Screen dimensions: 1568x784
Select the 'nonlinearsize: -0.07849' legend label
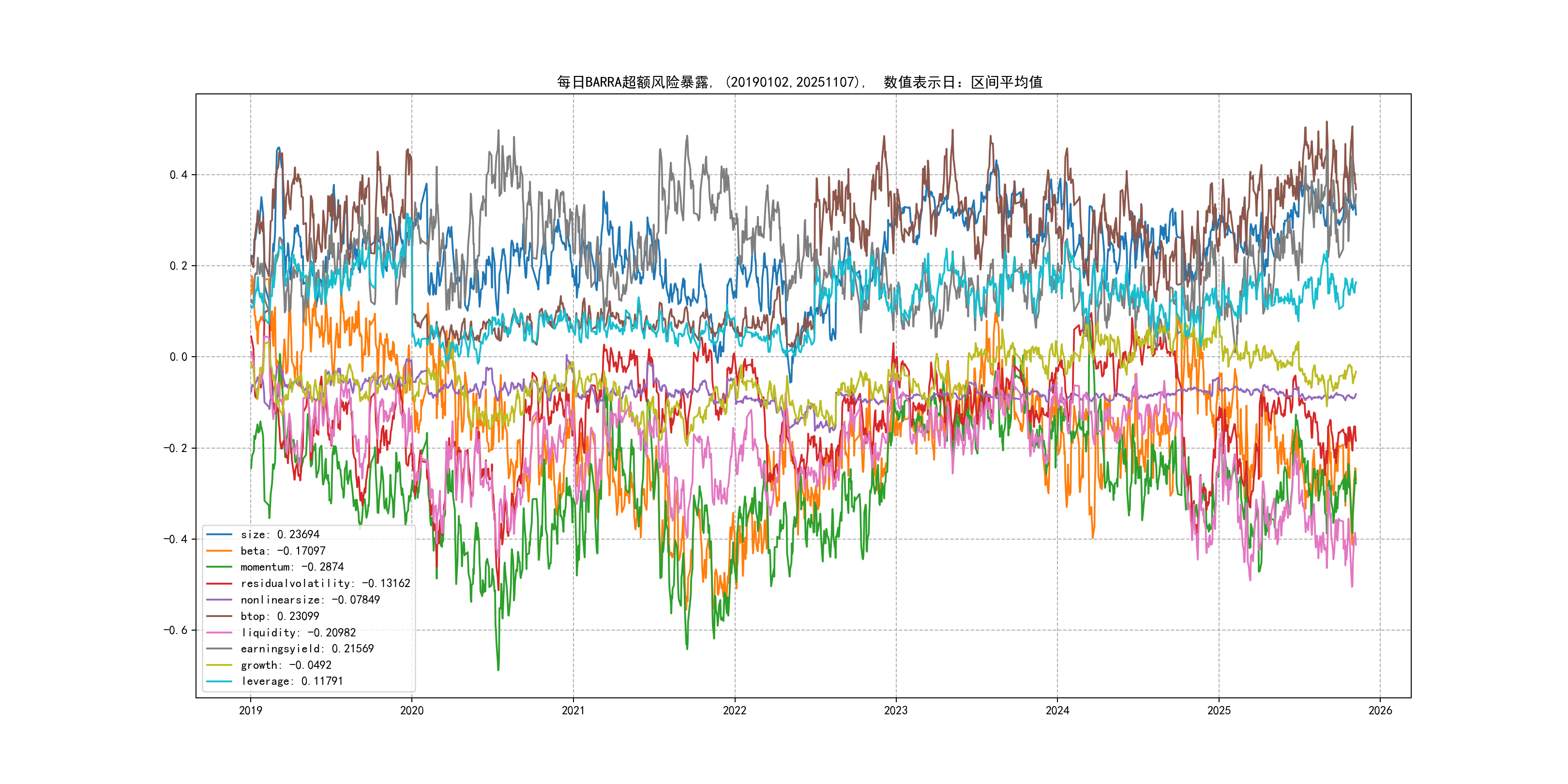click(310, 600)
